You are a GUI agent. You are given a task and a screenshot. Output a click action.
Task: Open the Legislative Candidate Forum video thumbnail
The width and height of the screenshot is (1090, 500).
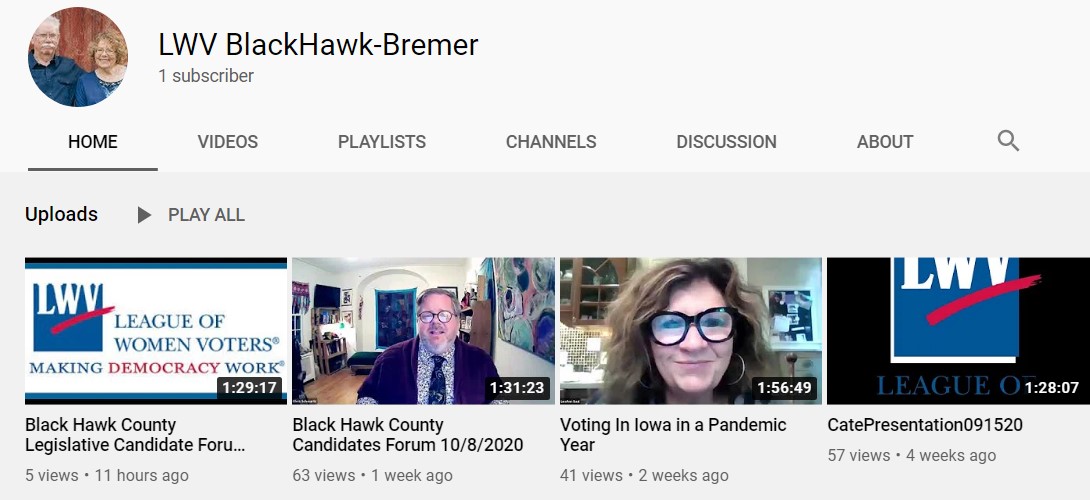[x=156, y=331]
